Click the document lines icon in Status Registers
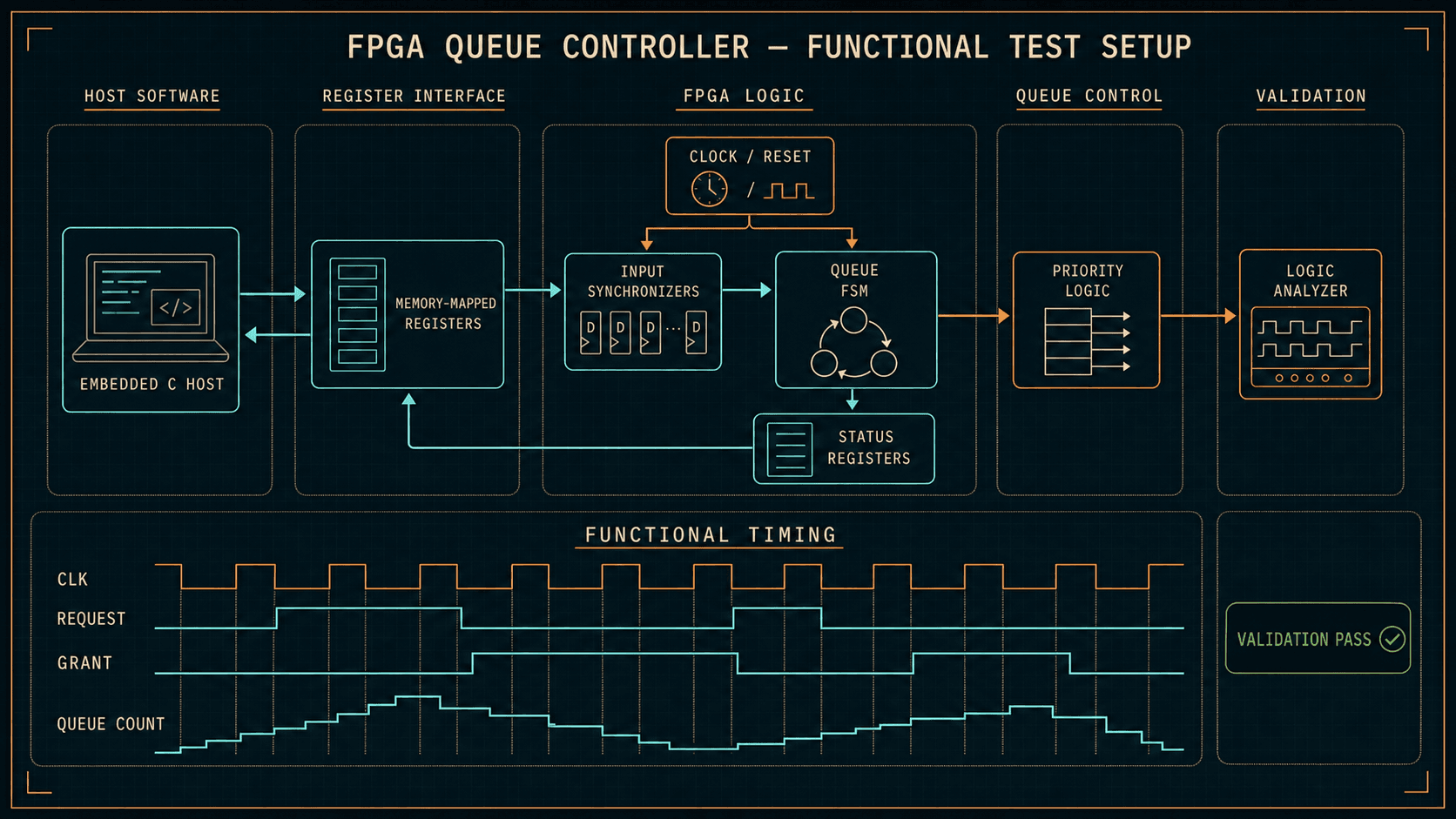This screenshot has width=1456, height=819. pyautogui.click(x=790, y=449)
